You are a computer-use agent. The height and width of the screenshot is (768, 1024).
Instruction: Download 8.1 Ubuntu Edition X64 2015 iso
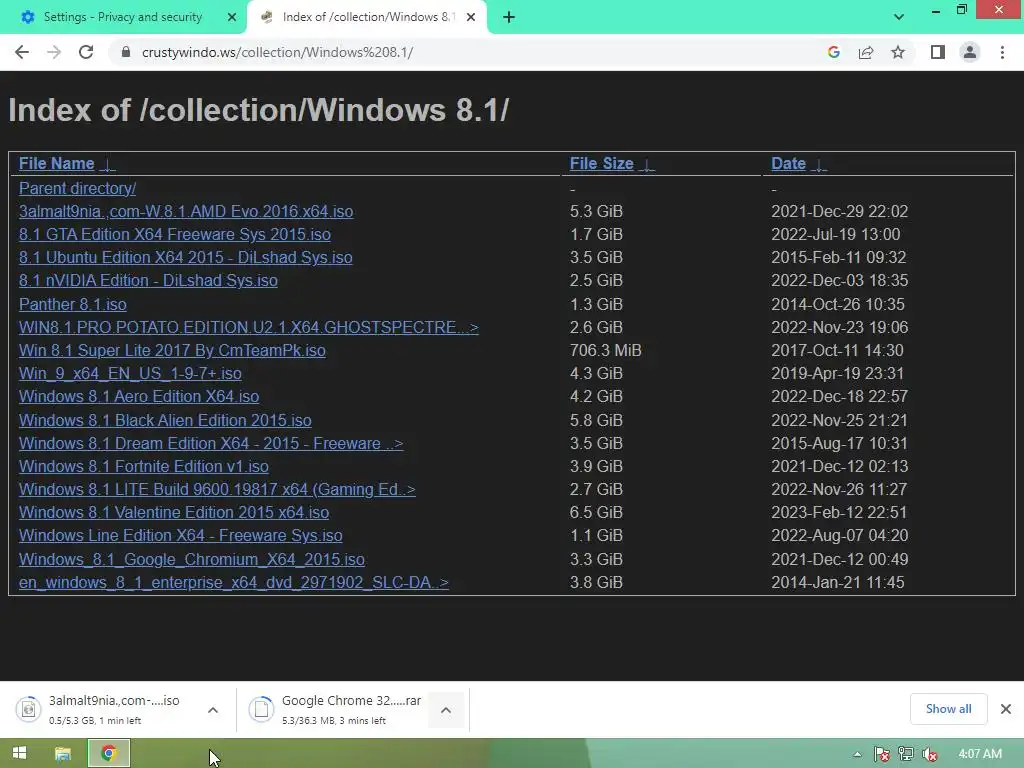click(x=185, y=257)
